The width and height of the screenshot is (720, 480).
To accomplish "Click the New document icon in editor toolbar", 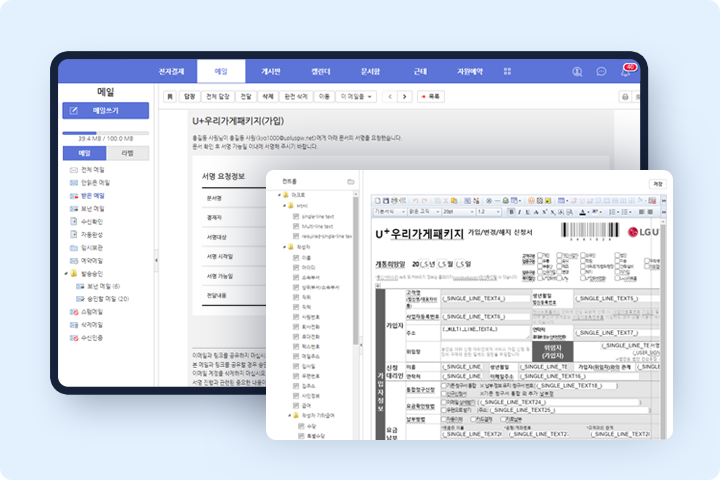I will coord(377,201).
